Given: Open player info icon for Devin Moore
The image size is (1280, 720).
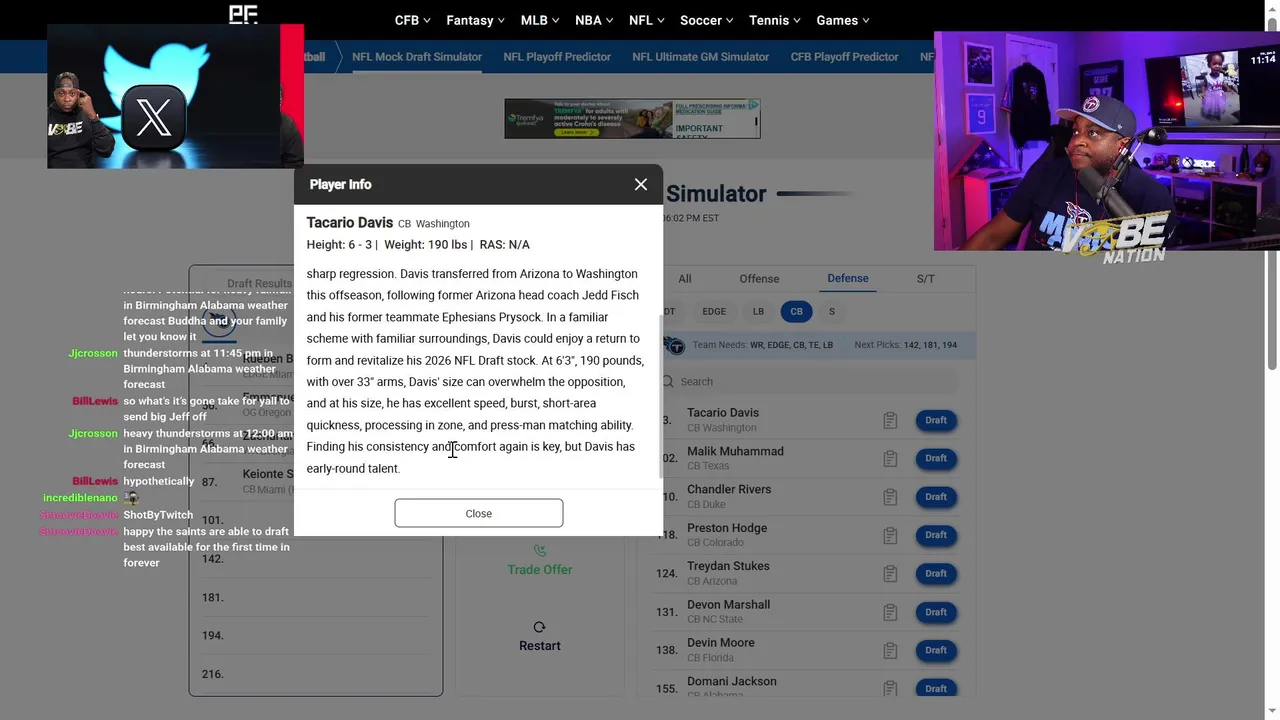Looking at the screenshot, I should [x=890, y=650].
